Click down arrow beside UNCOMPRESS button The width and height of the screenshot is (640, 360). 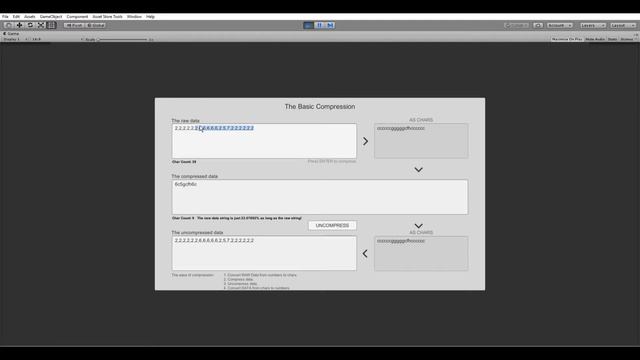click(418, 226)
